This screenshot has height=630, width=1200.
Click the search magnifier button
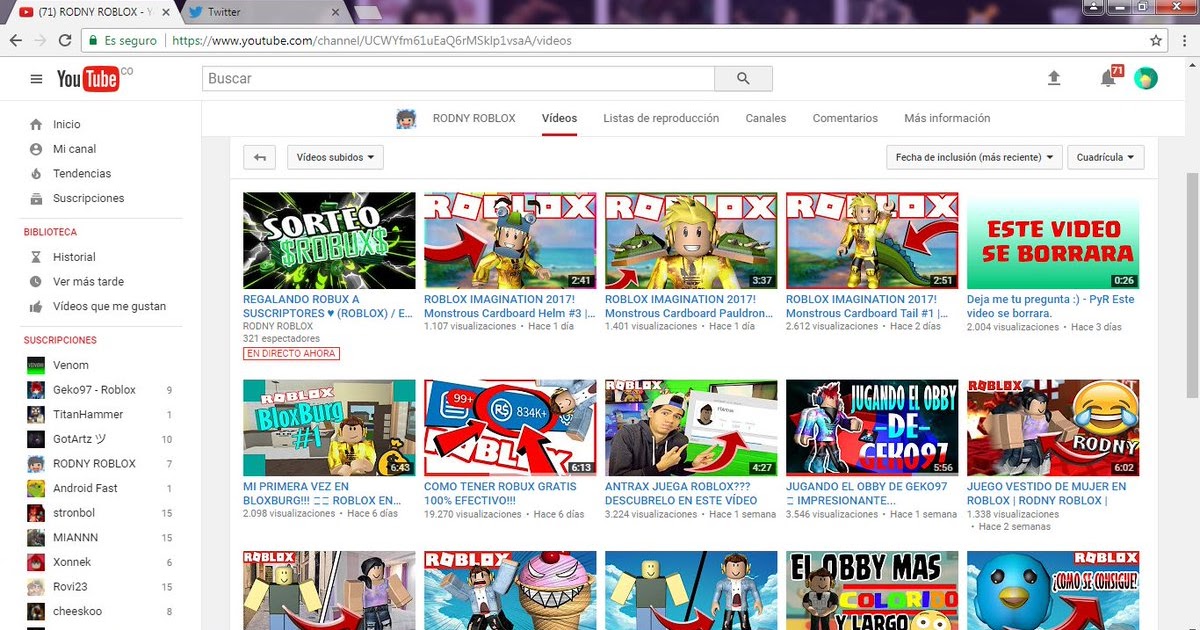click(x=743, y=79)
